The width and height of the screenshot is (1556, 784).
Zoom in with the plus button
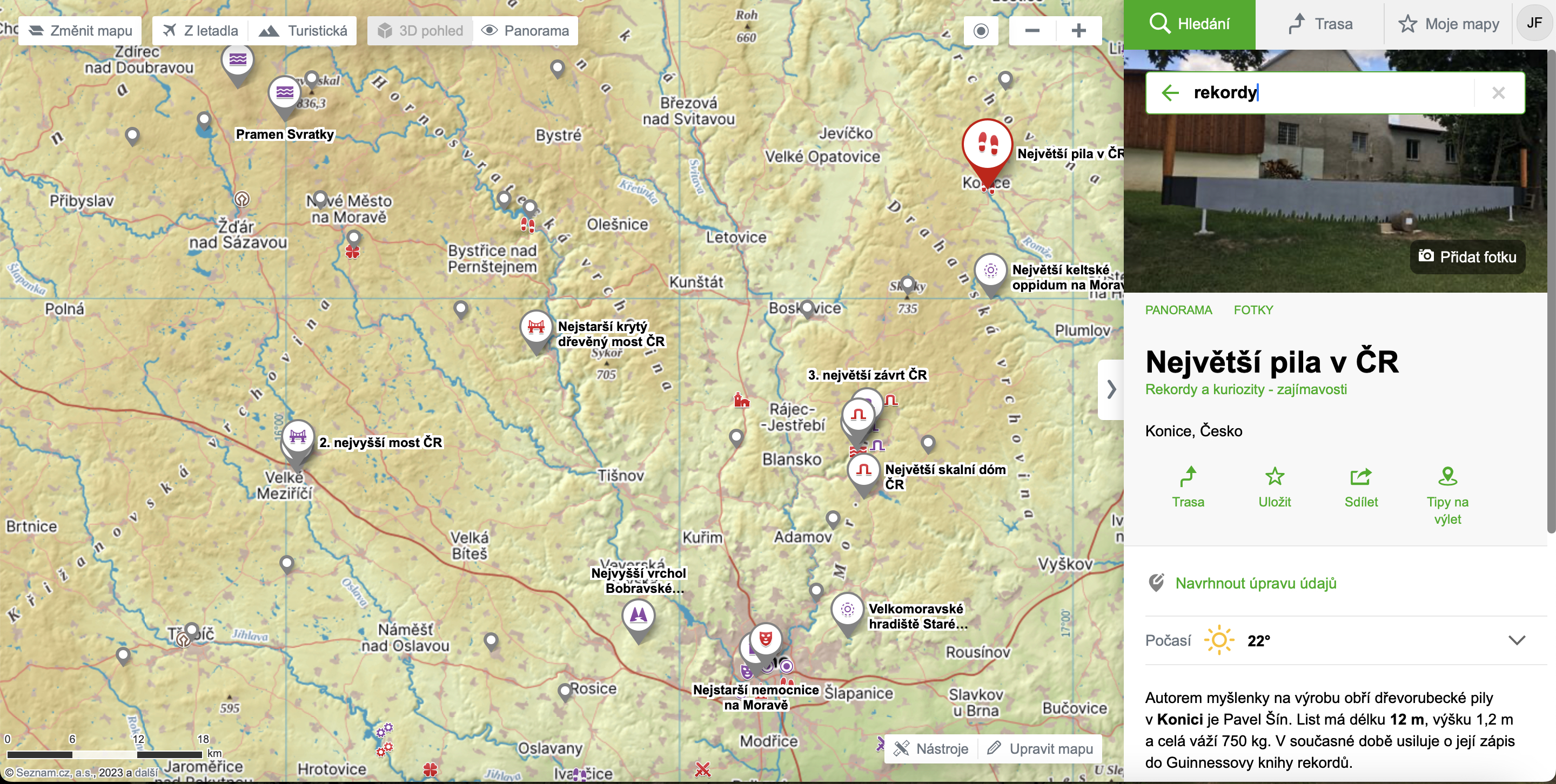[x=1079, y=31]
